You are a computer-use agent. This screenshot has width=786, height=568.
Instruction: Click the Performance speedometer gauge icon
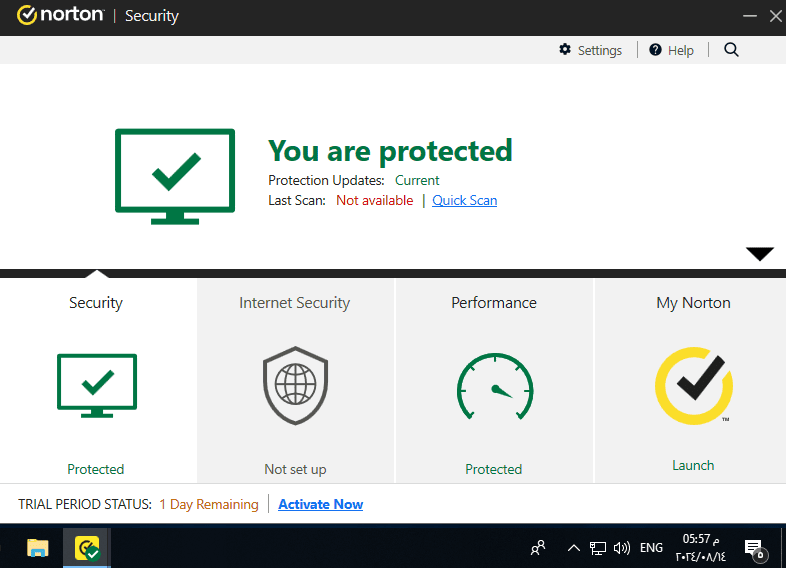(494, 386)
